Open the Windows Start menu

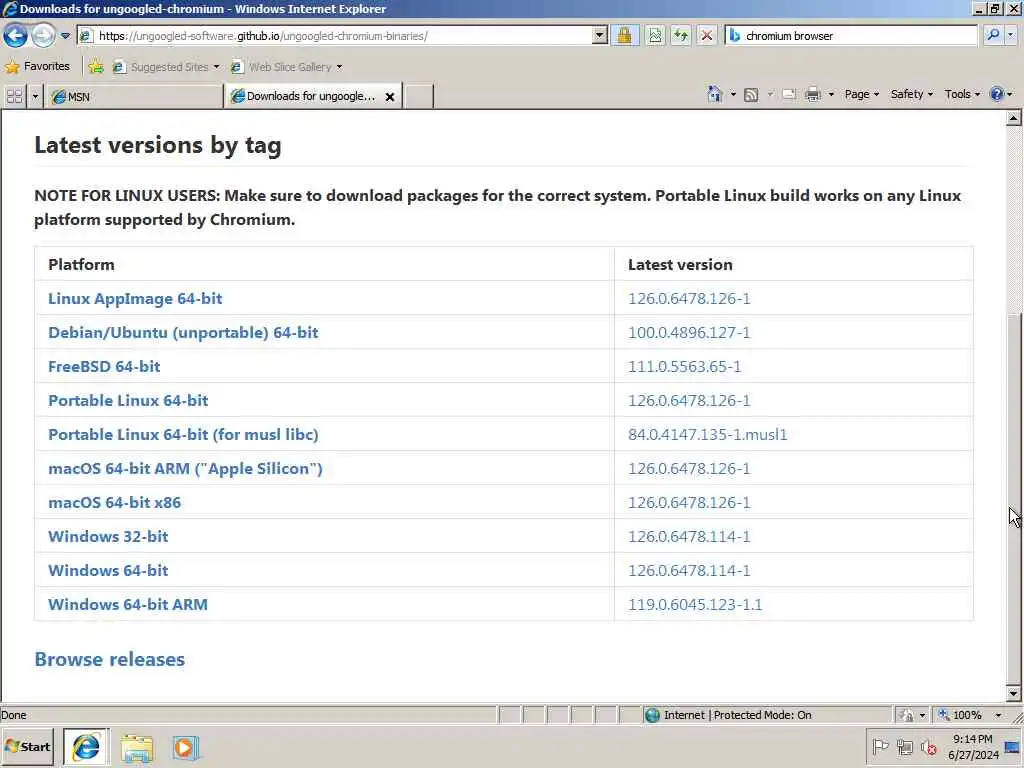click(27, 746)
